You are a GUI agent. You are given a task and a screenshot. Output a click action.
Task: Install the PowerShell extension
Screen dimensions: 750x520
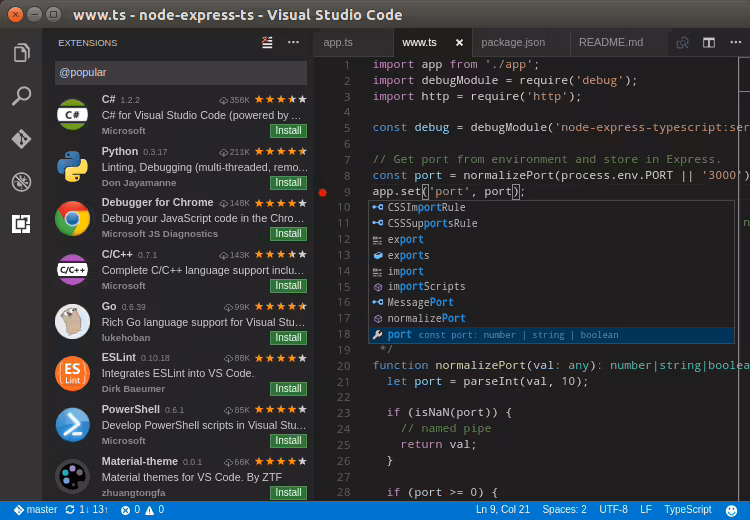(x=288, y=441)
